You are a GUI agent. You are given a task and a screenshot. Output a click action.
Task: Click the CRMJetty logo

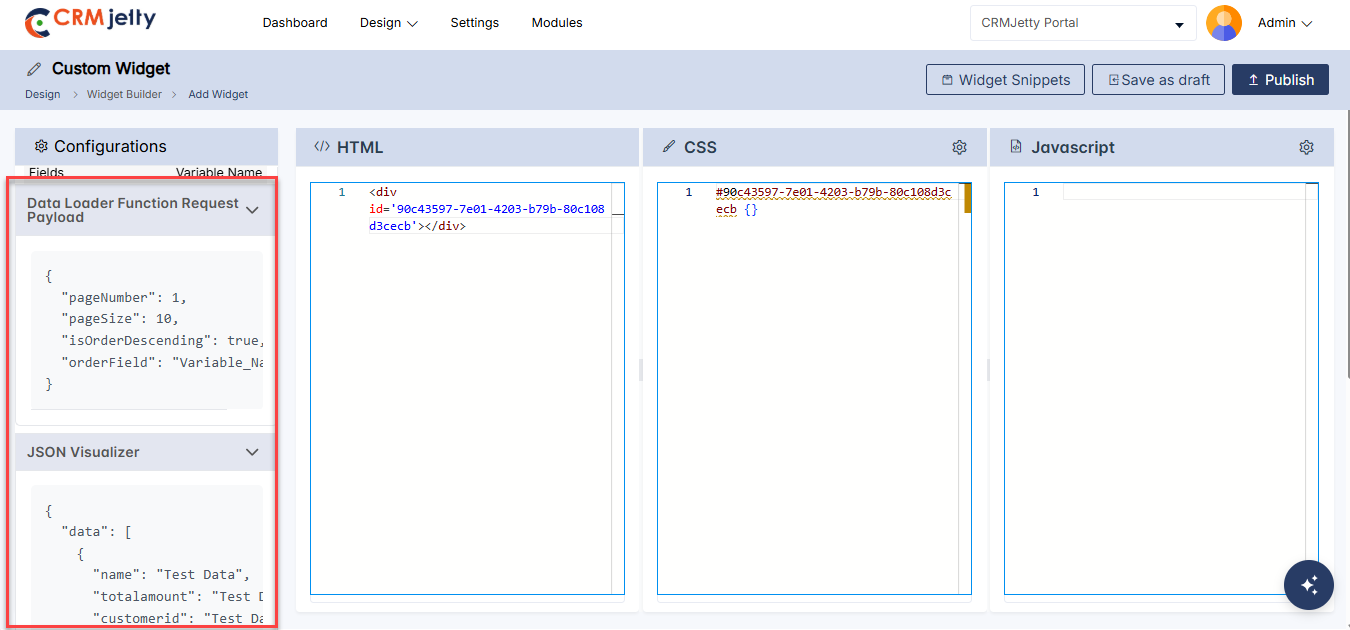(x=90, y=22)
